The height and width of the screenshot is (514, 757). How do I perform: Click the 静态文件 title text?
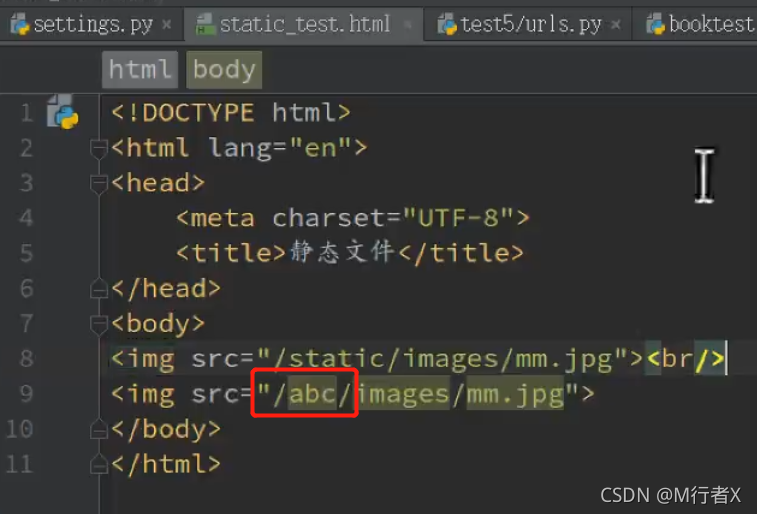342,252
